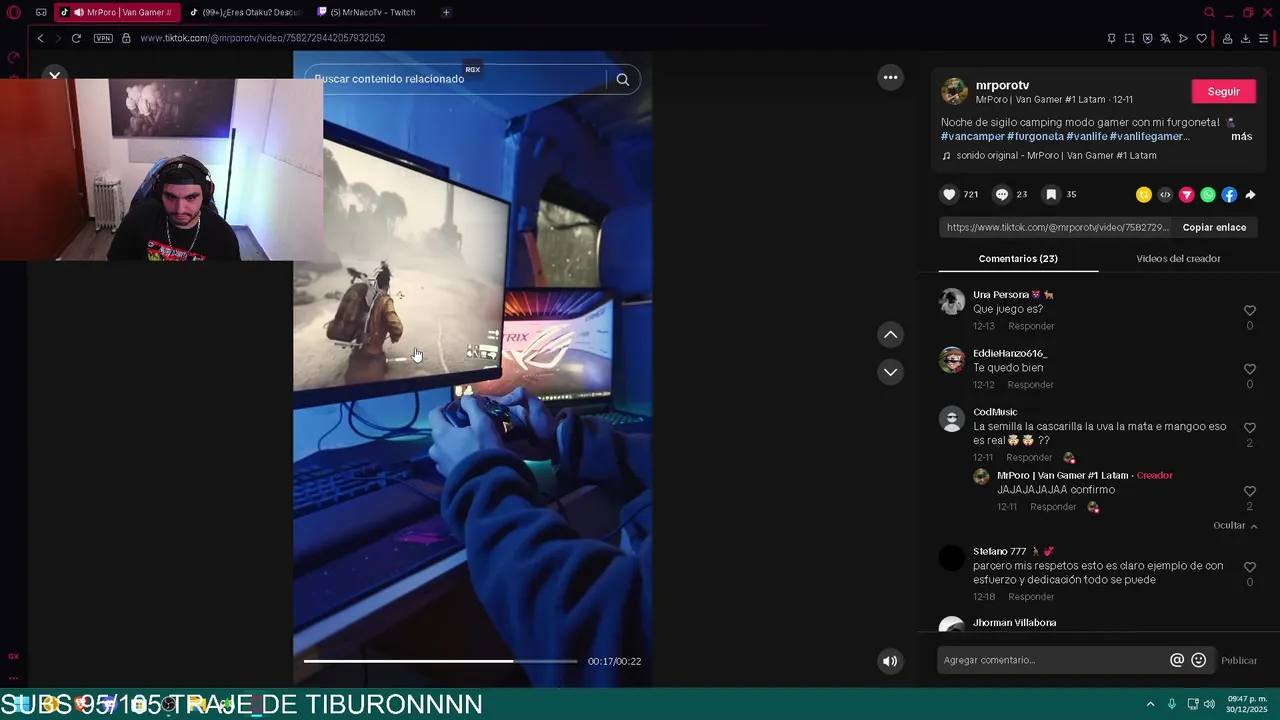
Task: Mute the video with speaker button
Action: coord(890,661)
